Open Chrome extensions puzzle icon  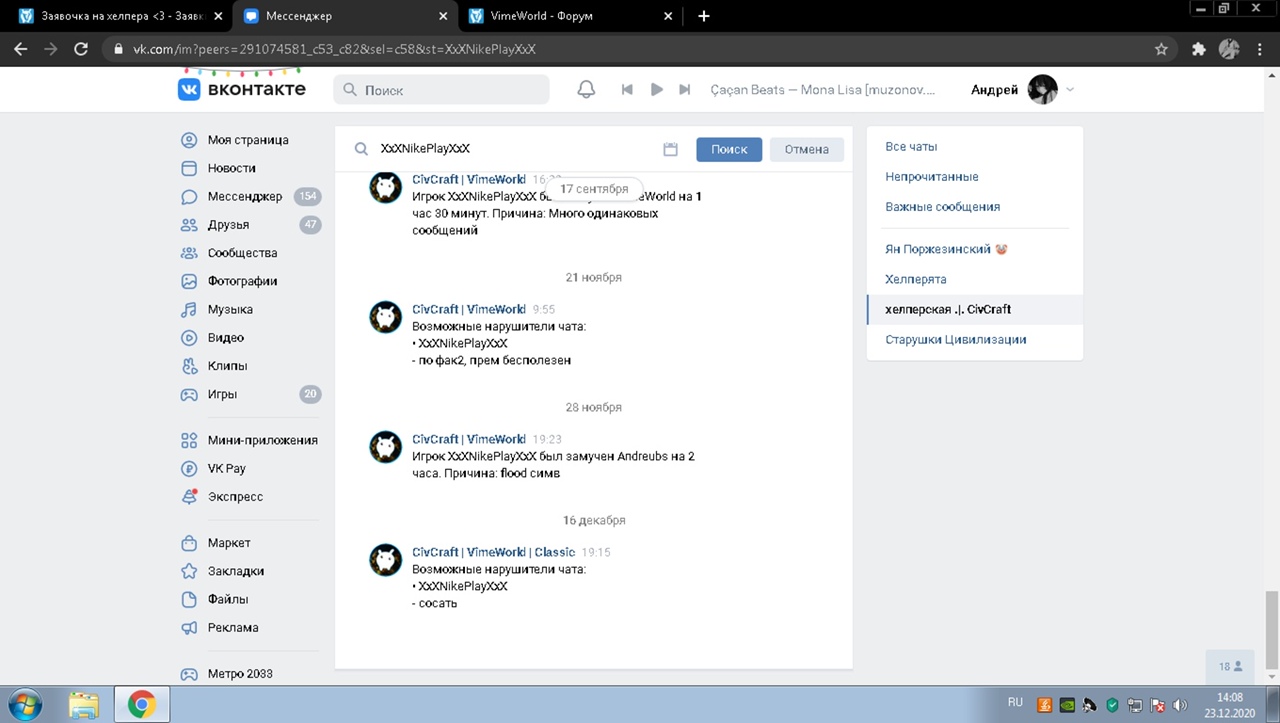[x=1199, y=48]
